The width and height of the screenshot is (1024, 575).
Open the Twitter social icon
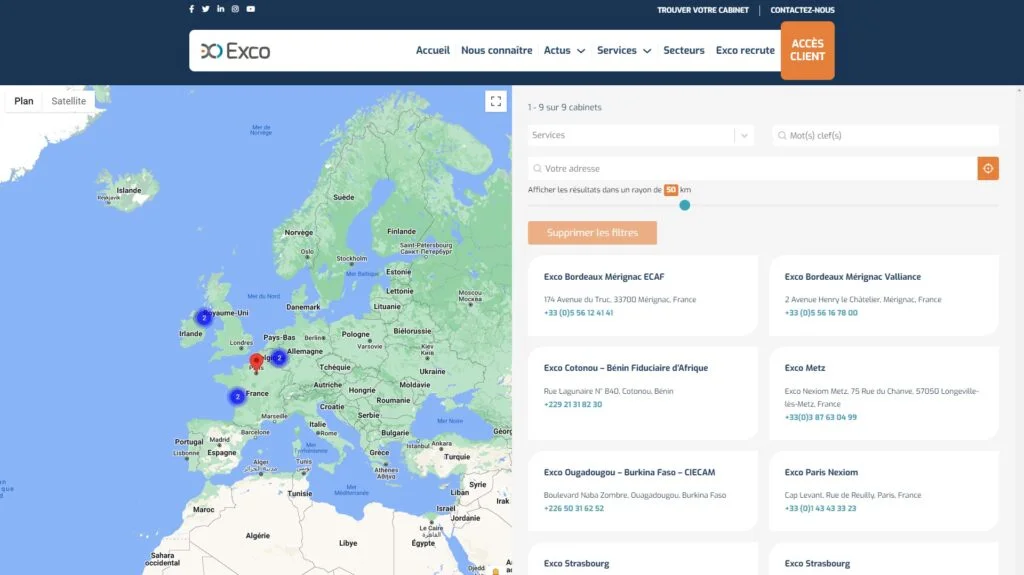pos(206,9)
